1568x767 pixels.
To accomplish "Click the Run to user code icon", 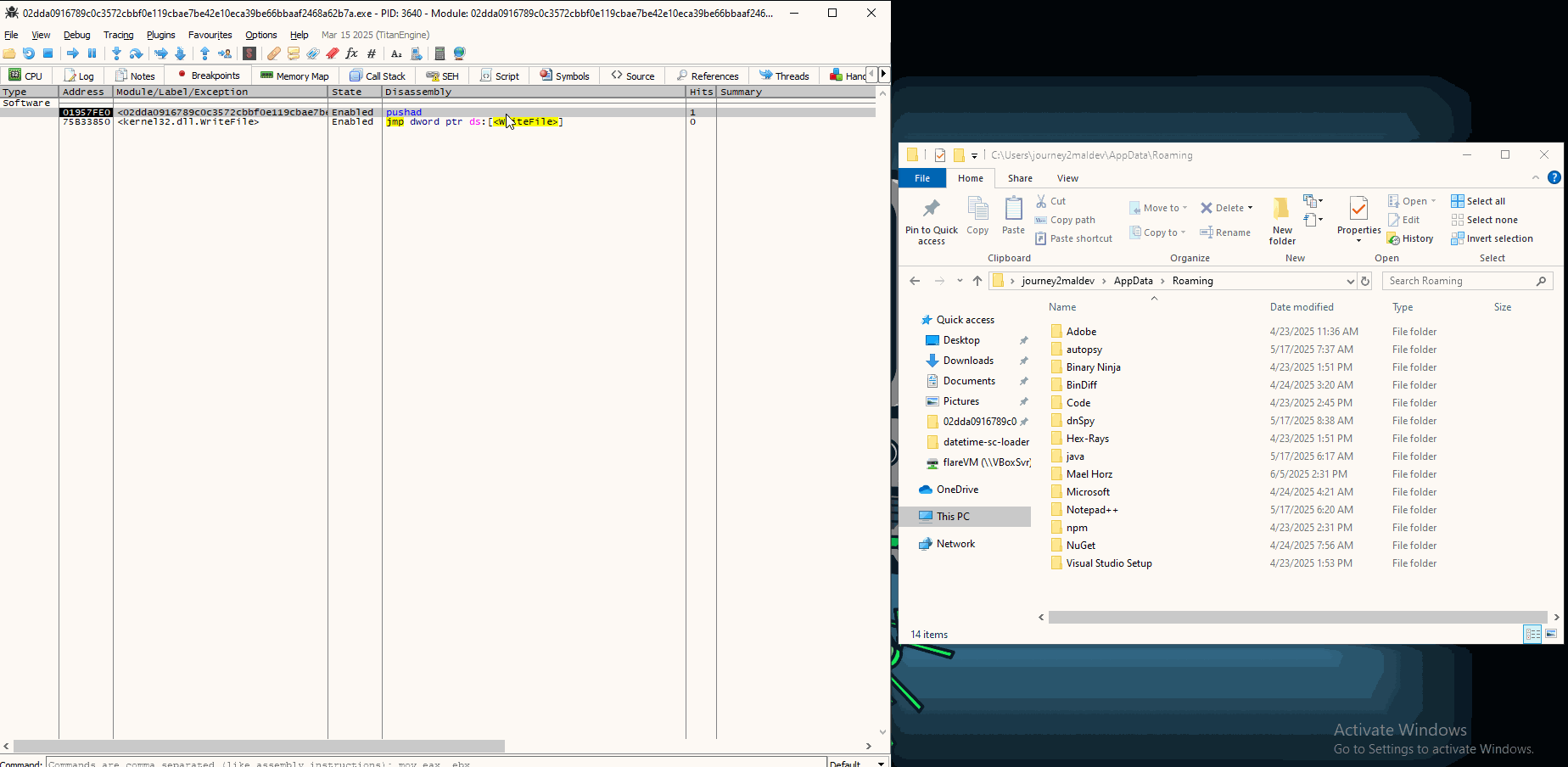I will click(224, 53).
